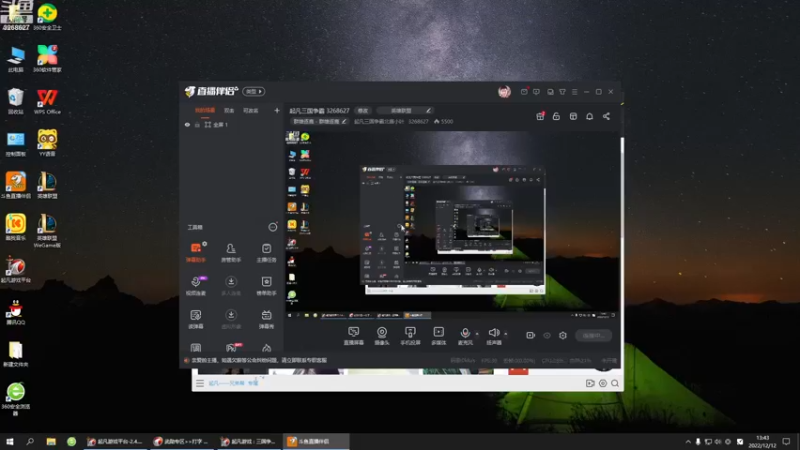Click the start streaming button at bottom right
800x450 pixels.
593,335
